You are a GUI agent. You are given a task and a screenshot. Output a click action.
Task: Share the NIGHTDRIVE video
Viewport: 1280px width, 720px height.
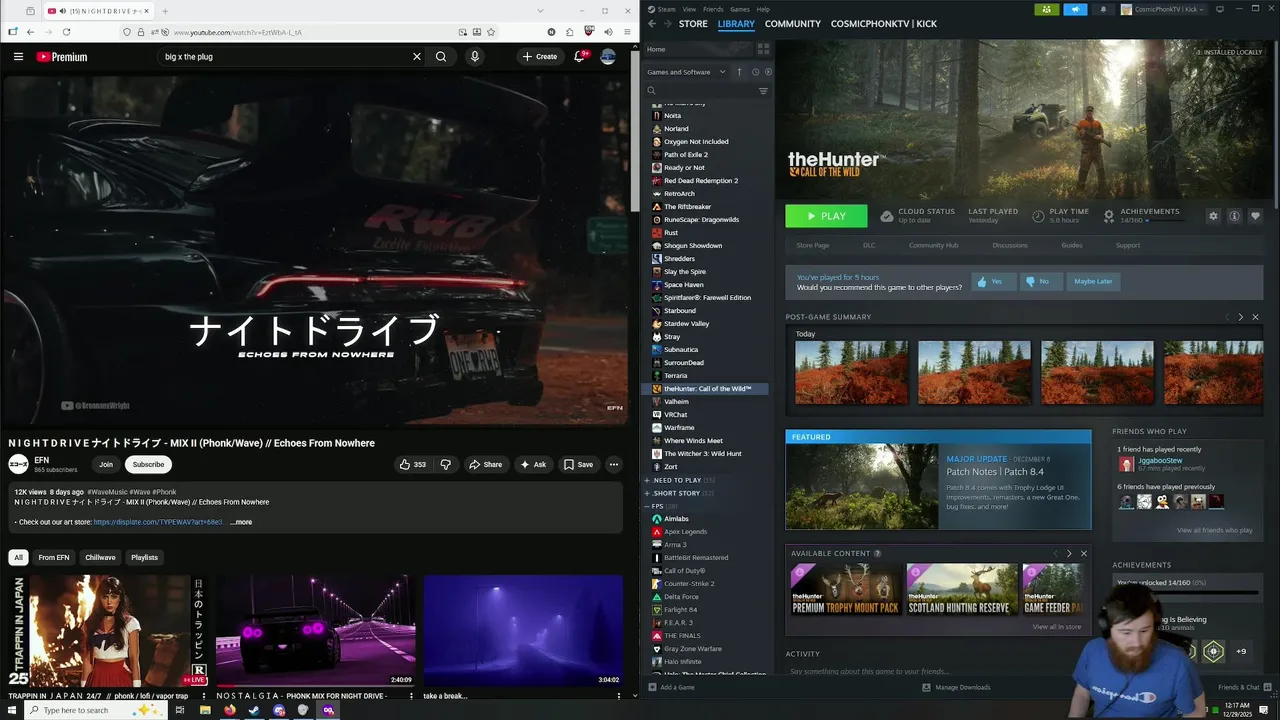(x=485, y=464)
